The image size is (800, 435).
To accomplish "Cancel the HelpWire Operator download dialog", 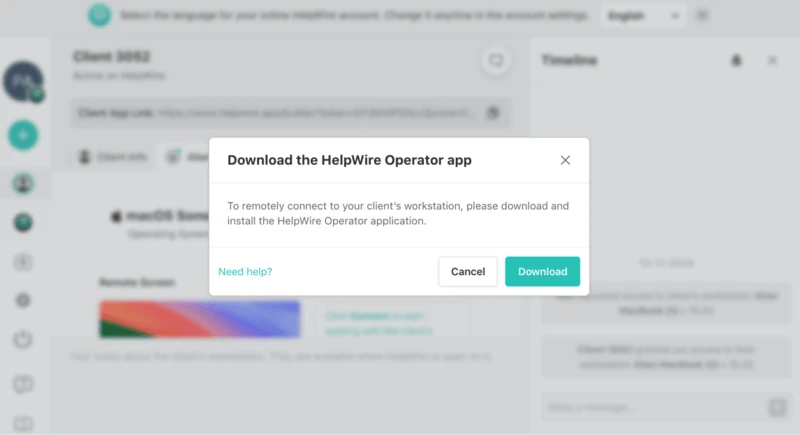I will 467,271.
